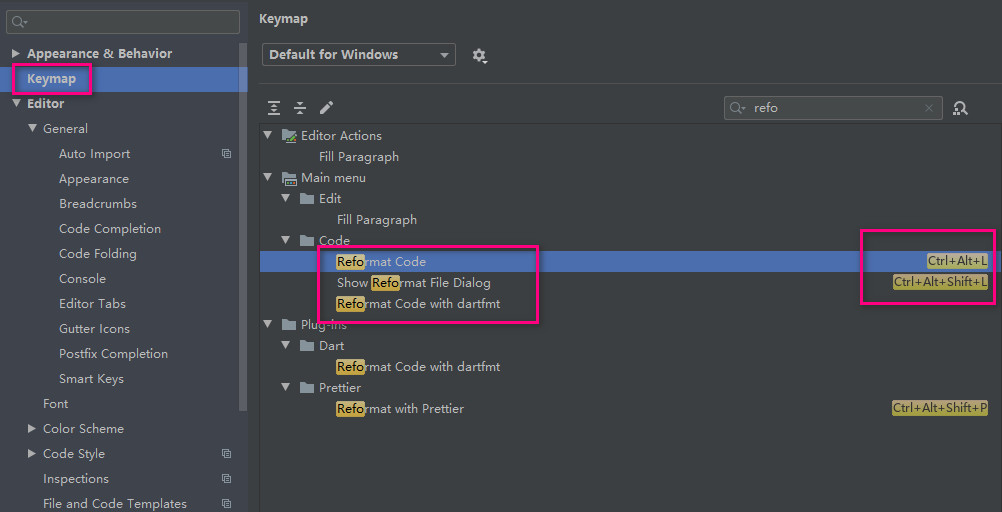
Task: Open the Auto Import settings page
Action: coord(95,154)
